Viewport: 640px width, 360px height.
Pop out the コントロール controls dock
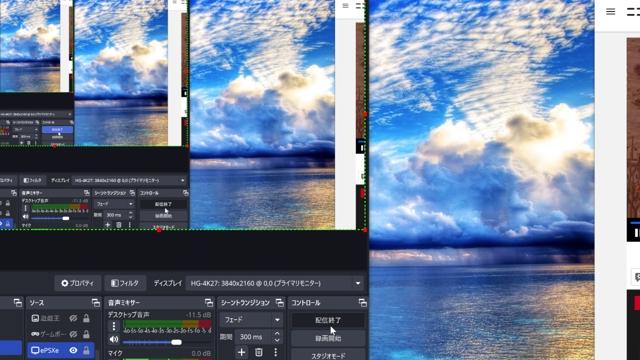(362, 302)
